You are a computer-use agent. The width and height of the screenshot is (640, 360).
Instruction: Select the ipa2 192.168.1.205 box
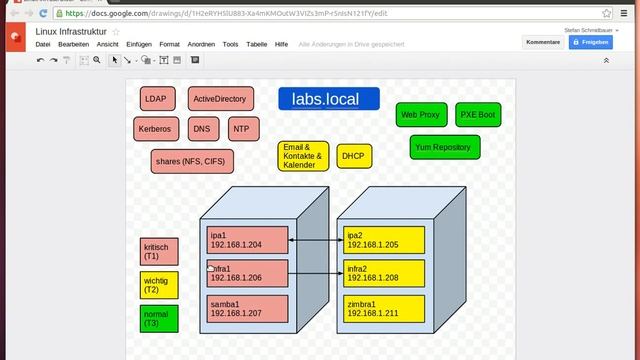tap(384, 240)
